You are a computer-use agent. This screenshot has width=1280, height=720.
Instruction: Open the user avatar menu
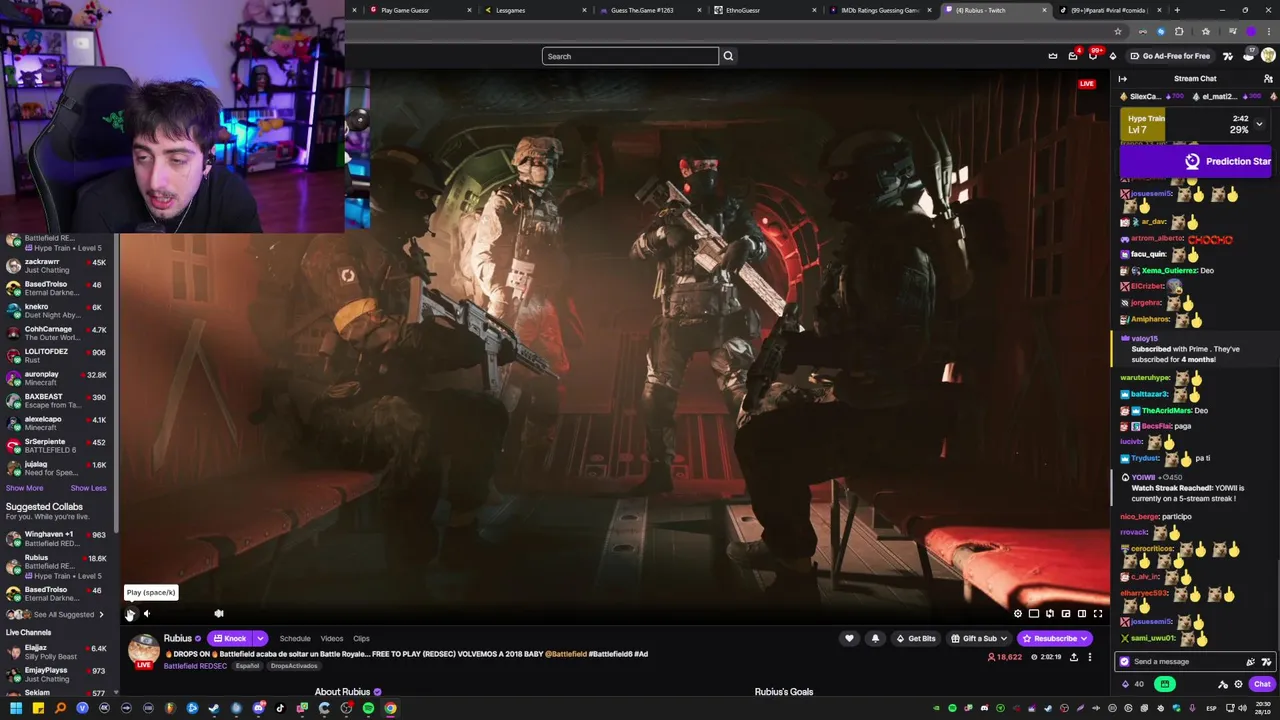(x=1268, y=56)
